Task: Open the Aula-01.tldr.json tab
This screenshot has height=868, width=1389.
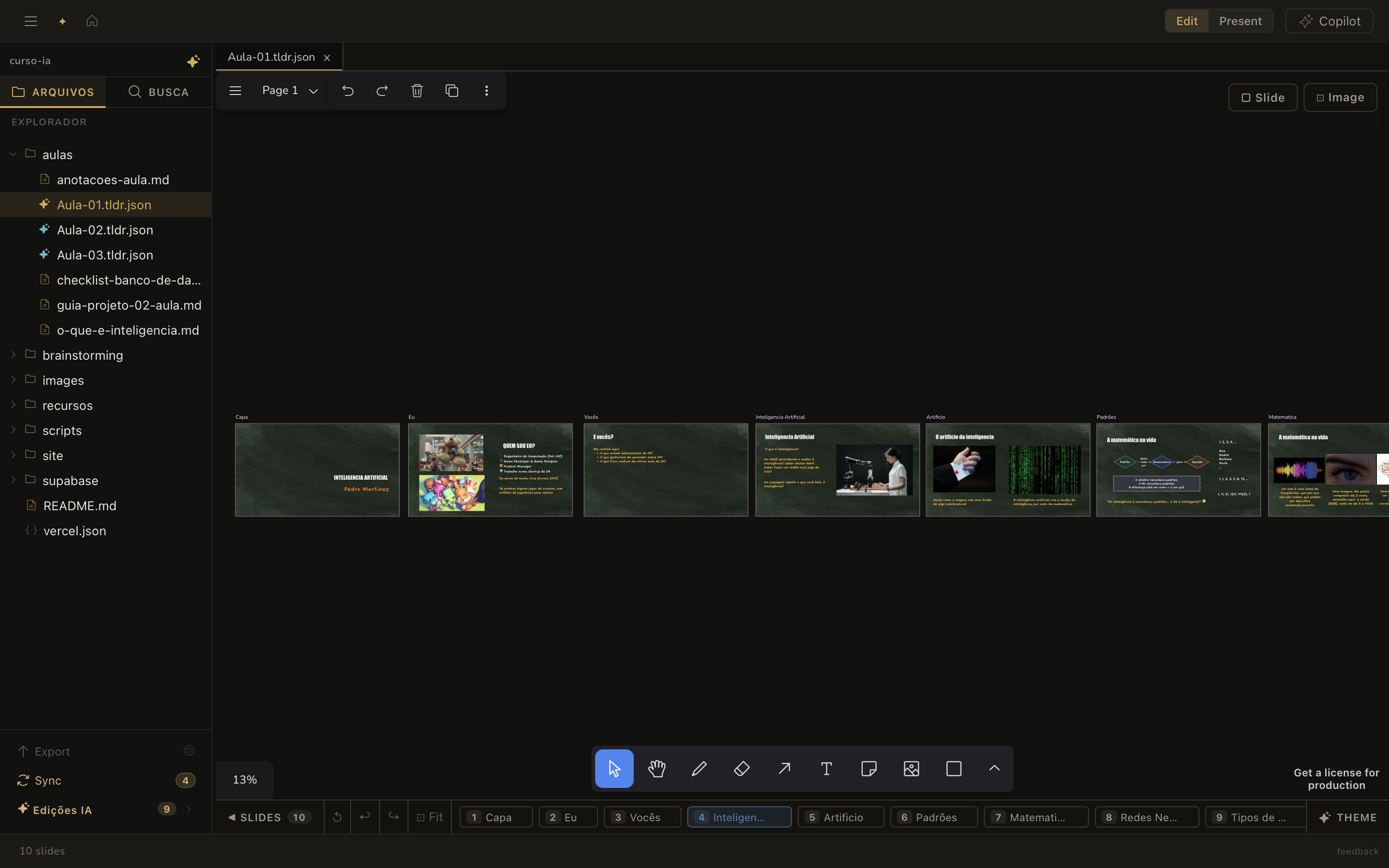Action: tap(271, 57)
